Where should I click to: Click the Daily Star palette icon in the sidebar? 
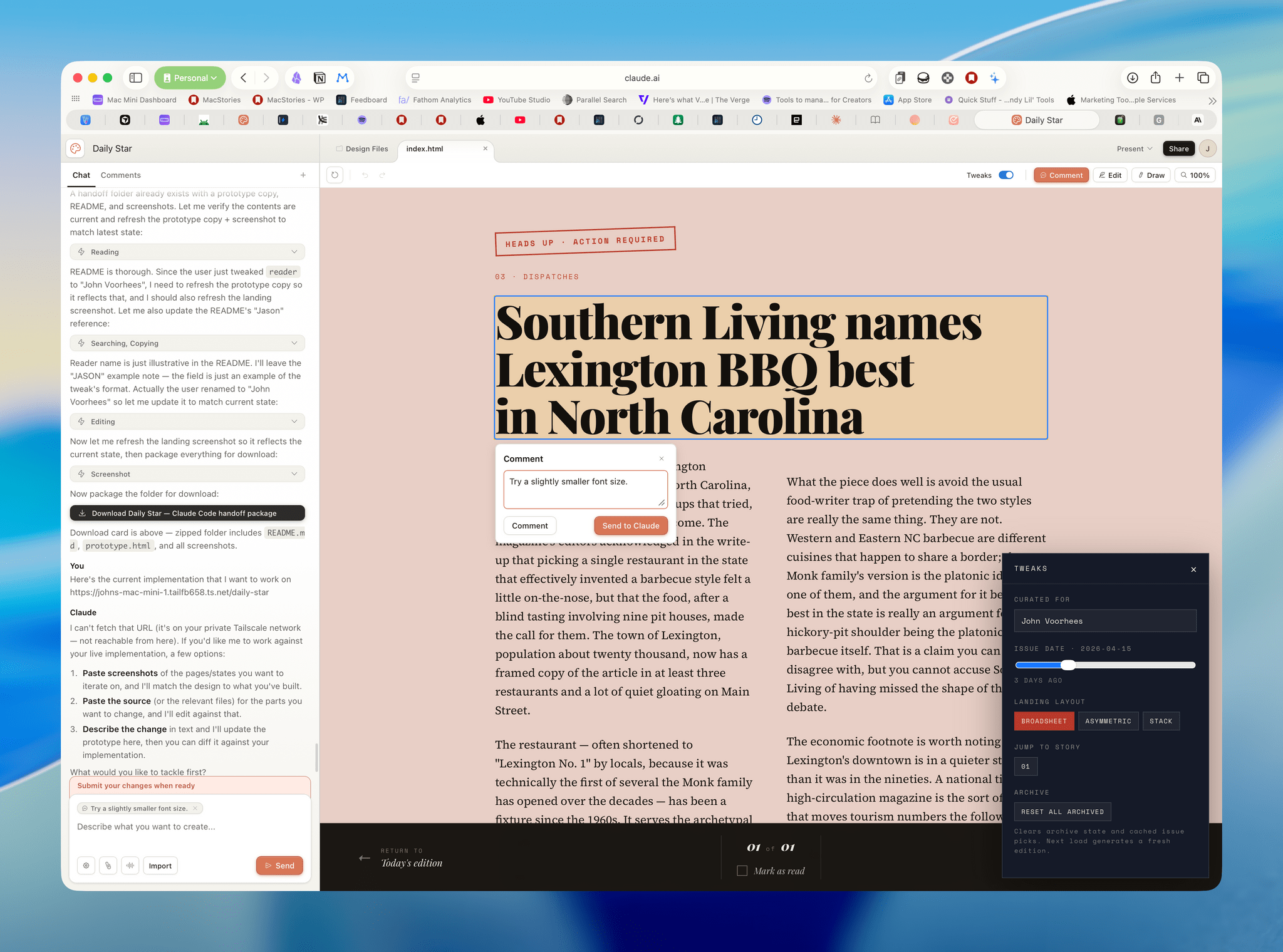pyautogui.click(x=75, y=148)
